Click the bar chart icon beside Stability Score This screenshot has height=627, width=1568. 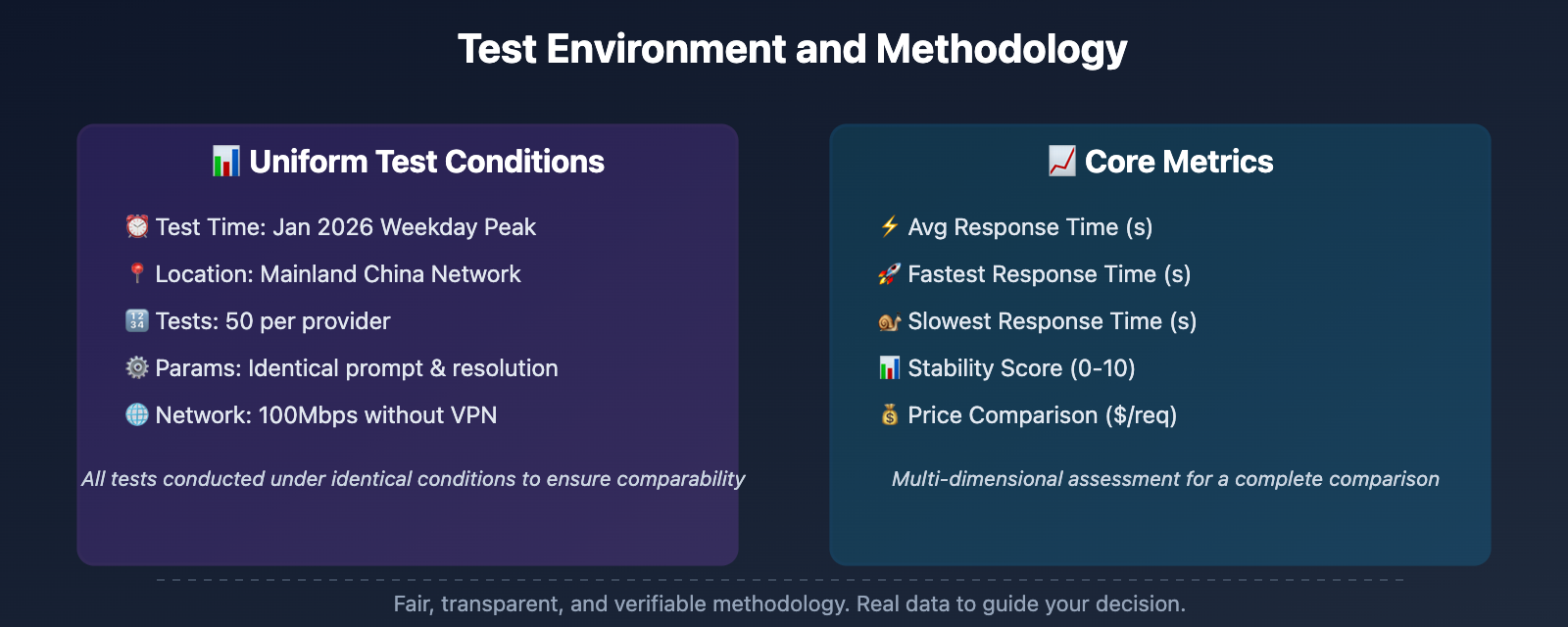coord(890,368)
